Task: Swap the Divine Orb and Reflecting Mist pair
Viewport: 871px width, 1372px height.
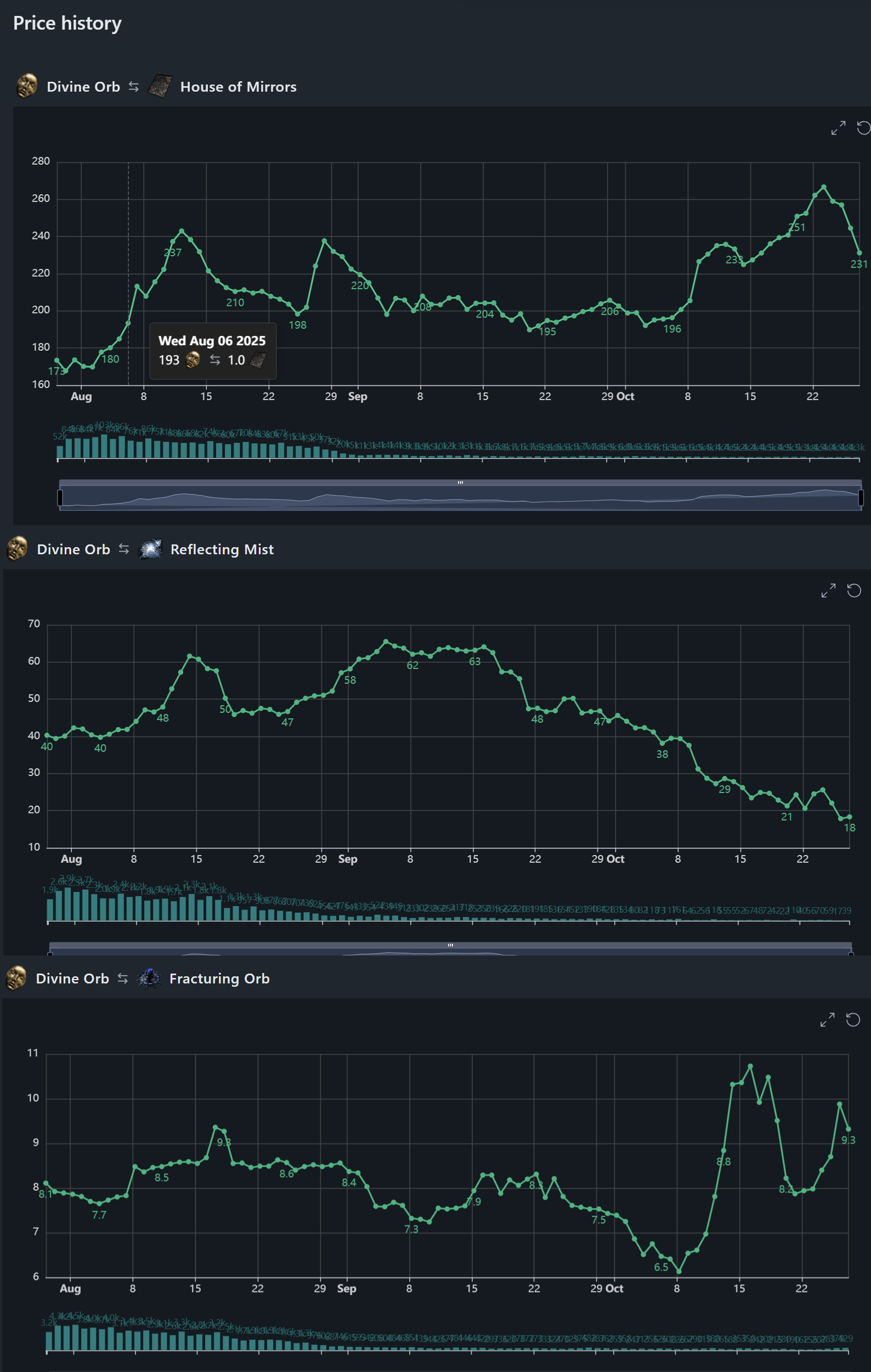Action: coord(123,549)
